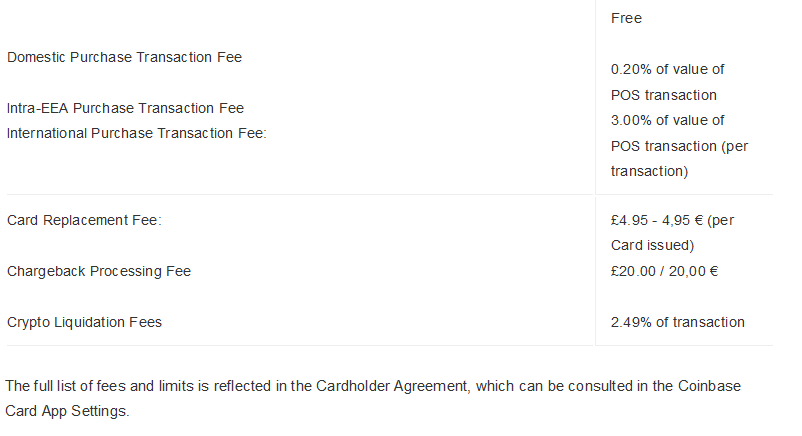Click the "Free" fee value

coord(626,18)
